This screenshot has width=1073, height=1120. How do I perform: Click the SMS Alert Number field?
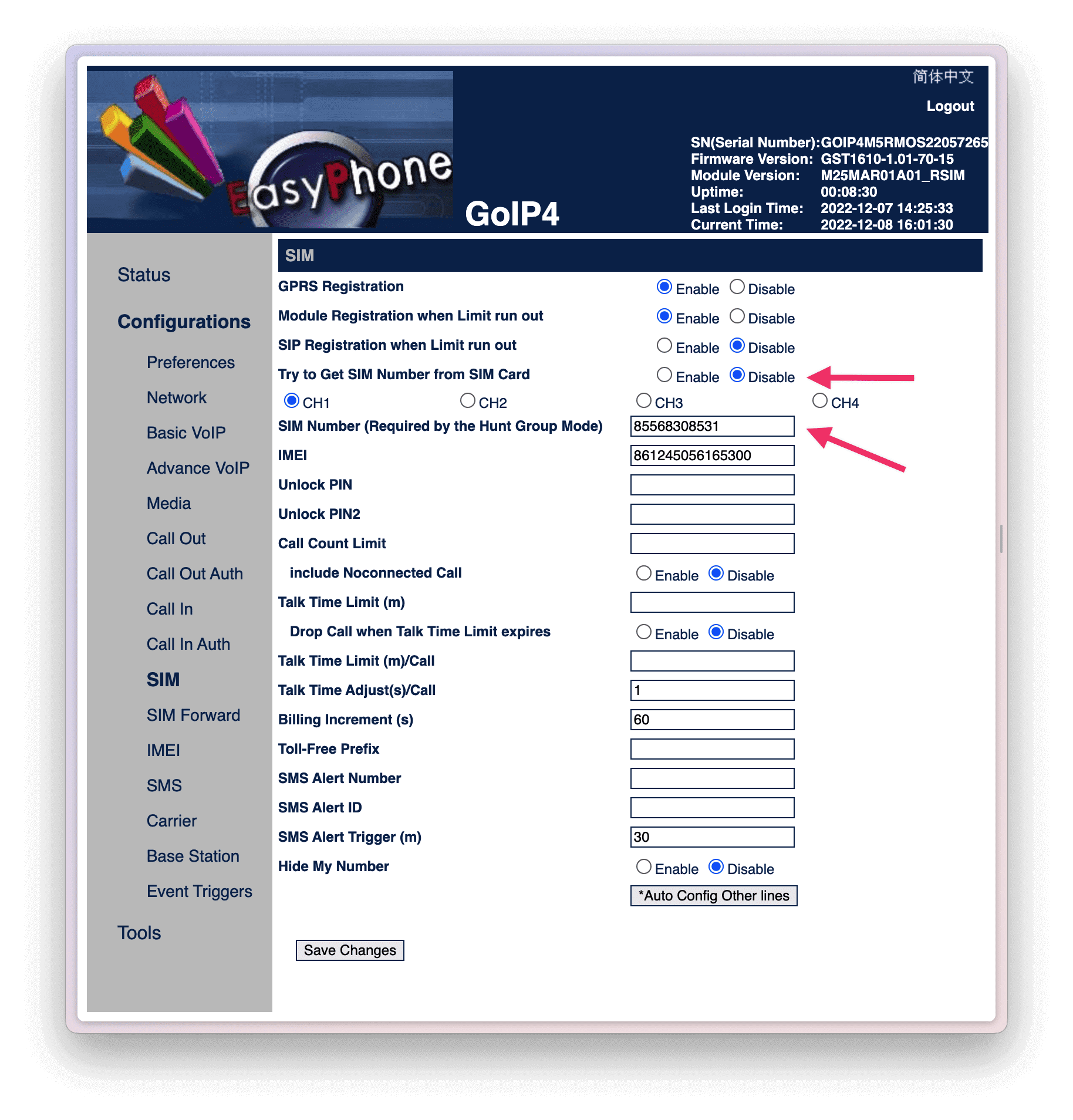pyautogui.click(x=712, y=778)
